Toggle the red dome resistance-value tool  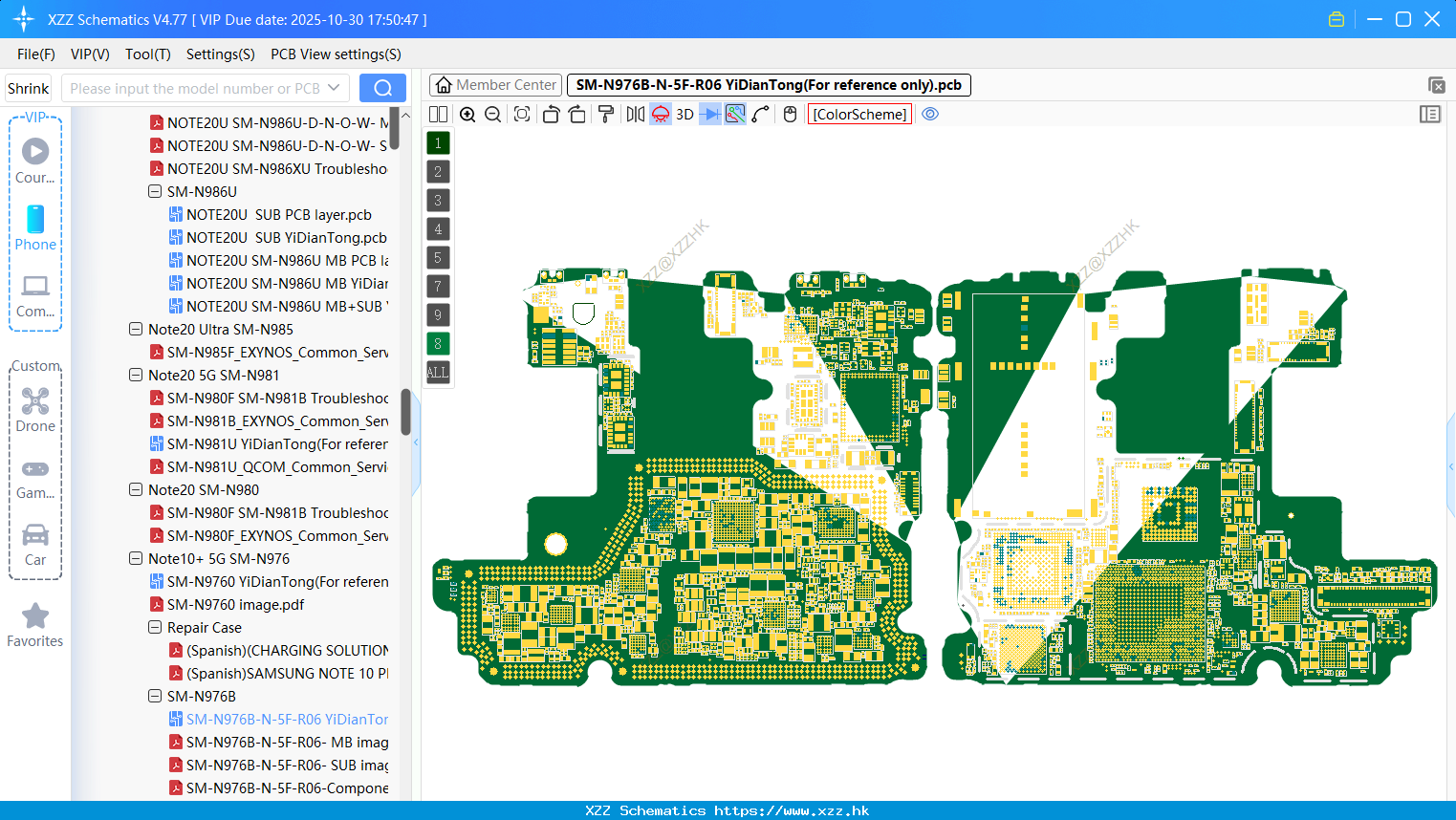661,115
